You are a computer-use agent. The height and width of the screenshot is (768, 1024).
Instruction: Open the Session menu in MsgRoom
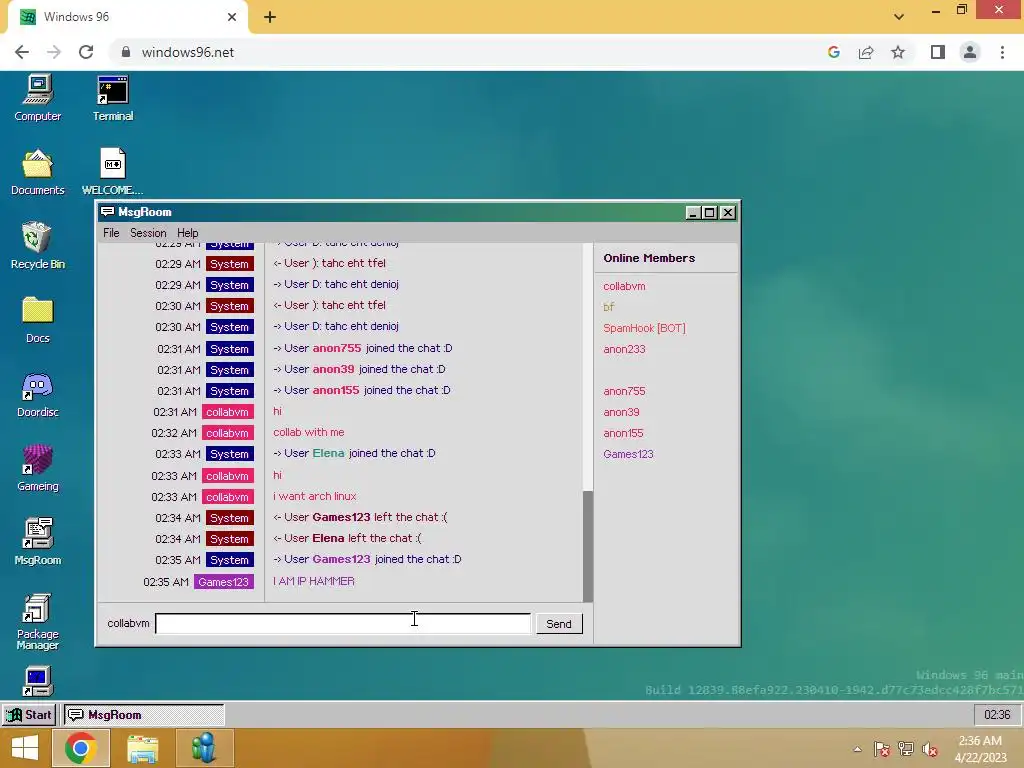pyautogui.click(x=148, y=233)
